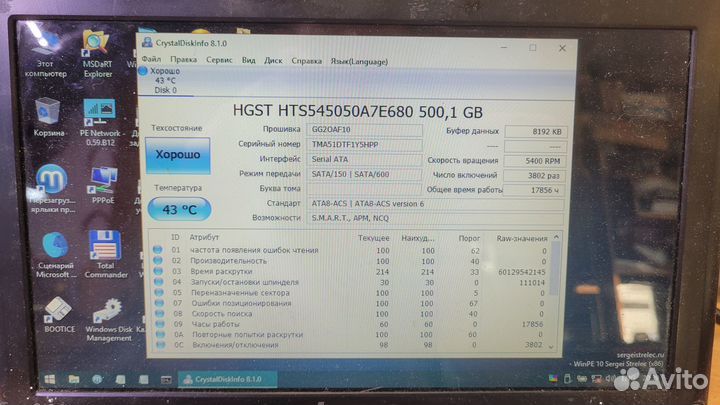
Task: Minimize the CrystalDiskInfo window
Action: tap(504, 47)
